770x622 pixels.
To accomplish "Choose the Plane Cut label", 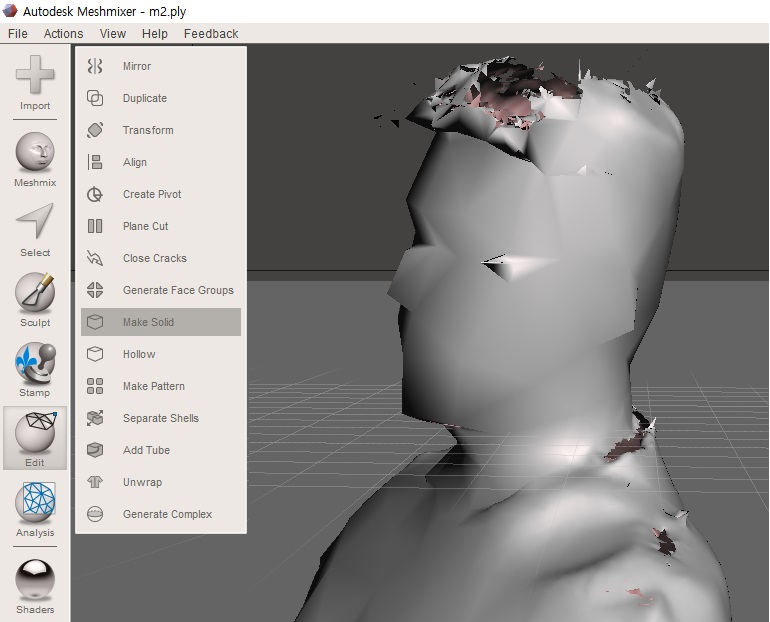I will [x=146, y=226].
